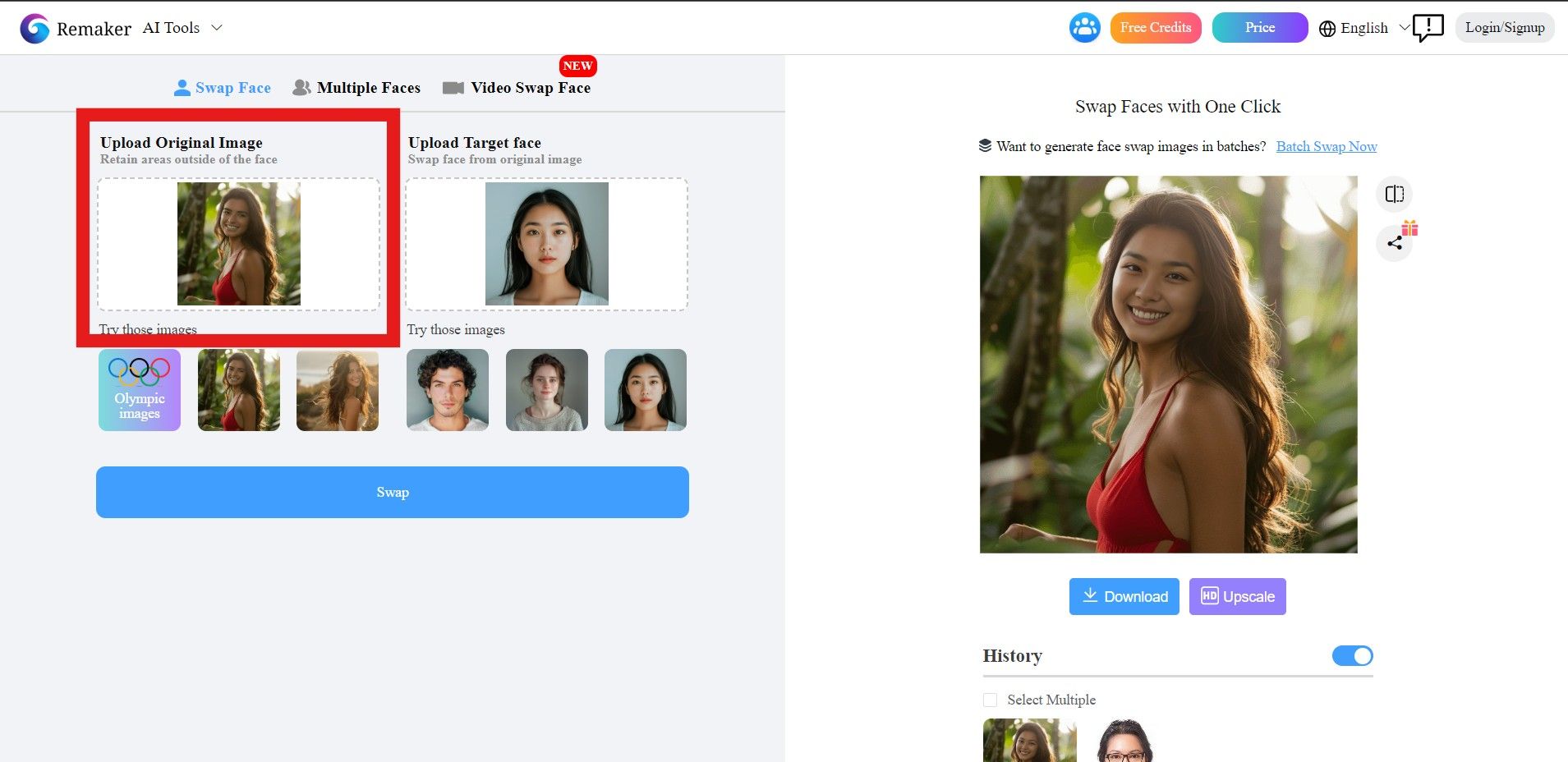Download the swapped face image
1568x762 pixels.
click(1124, 597)
